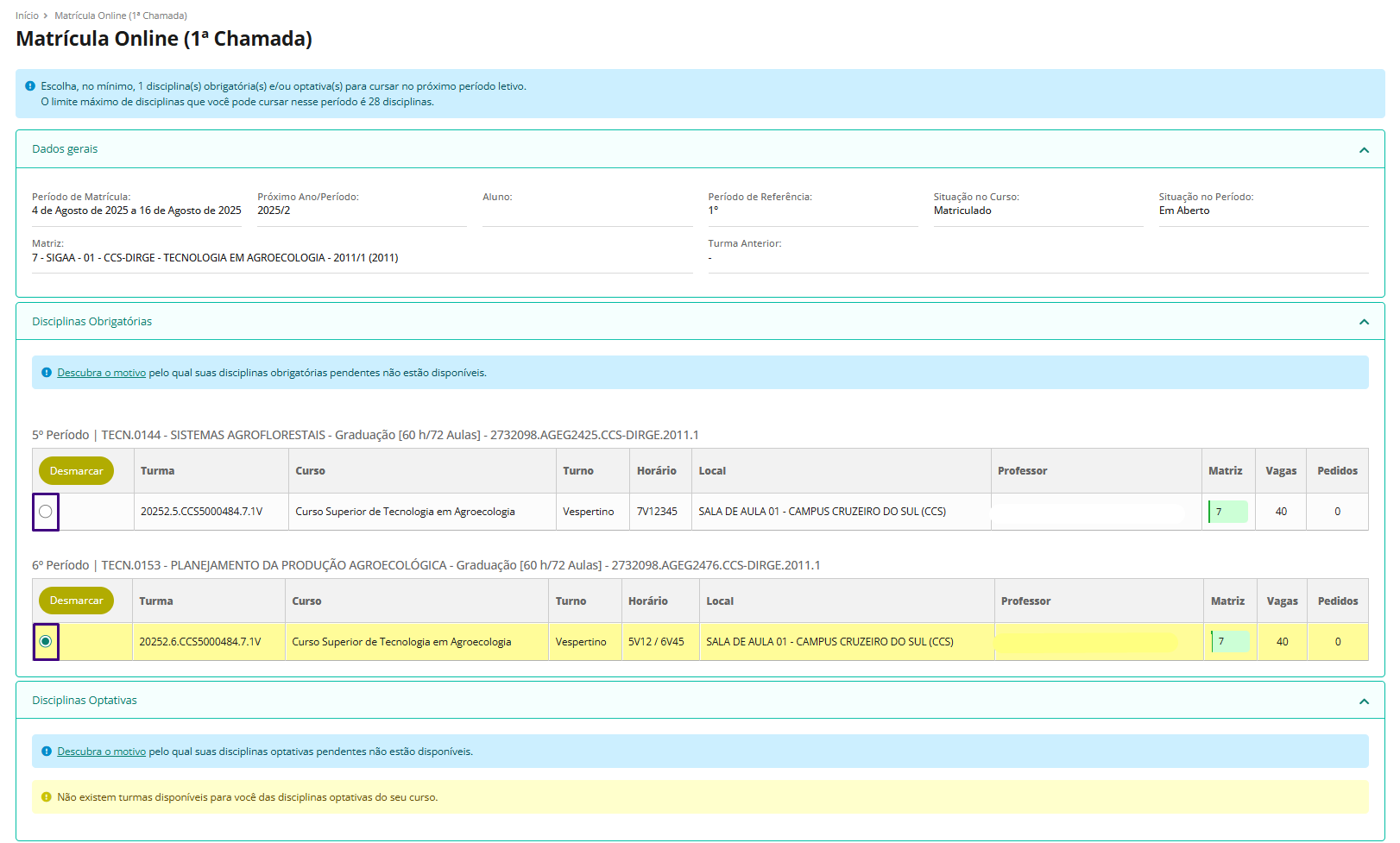Click Período de Matrícula date range
This screenshot has height=843, width=1400.
coord(136,211)
